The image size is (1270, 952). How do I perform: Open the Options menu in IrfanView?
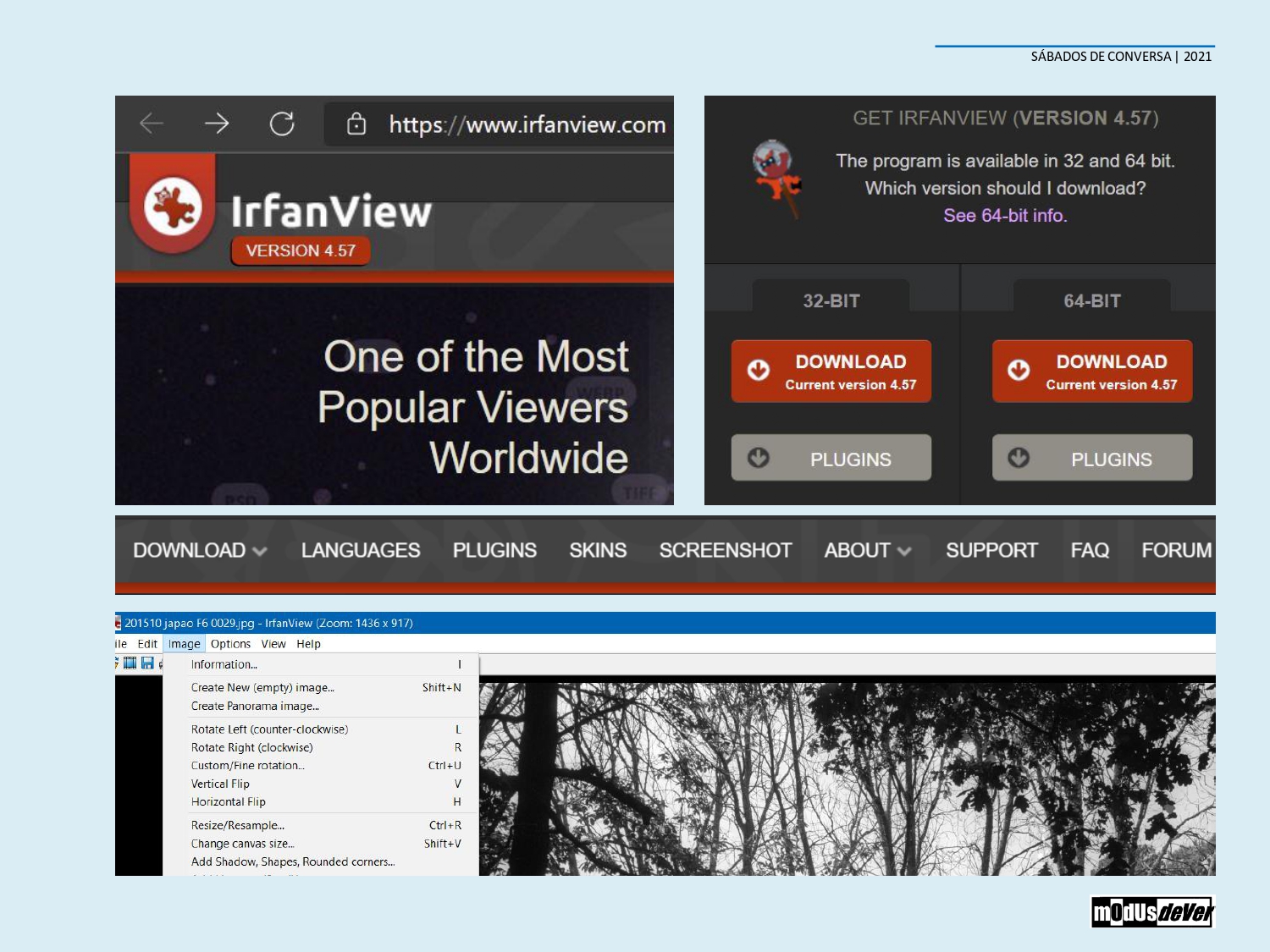point(230,644)
